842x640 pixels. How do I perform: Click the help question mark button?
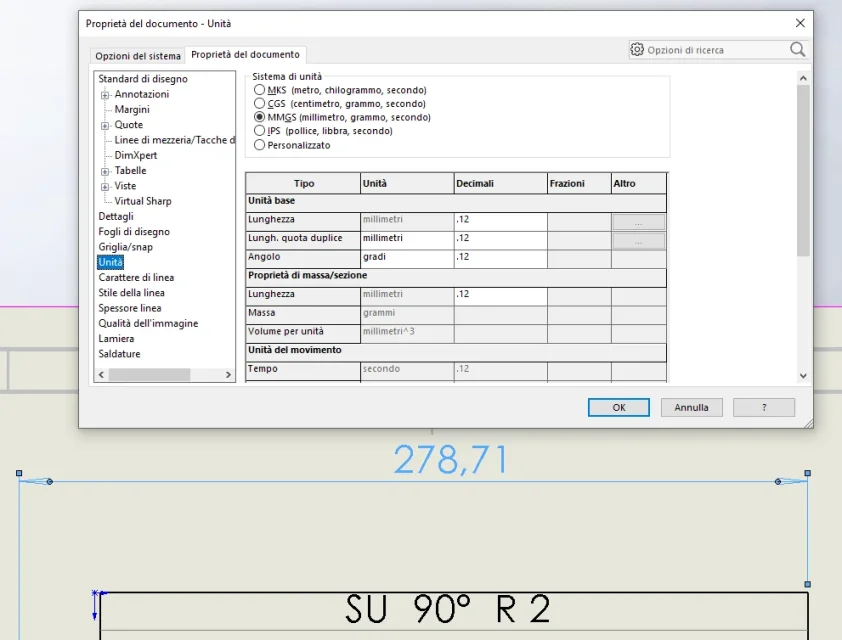[764, 407]
